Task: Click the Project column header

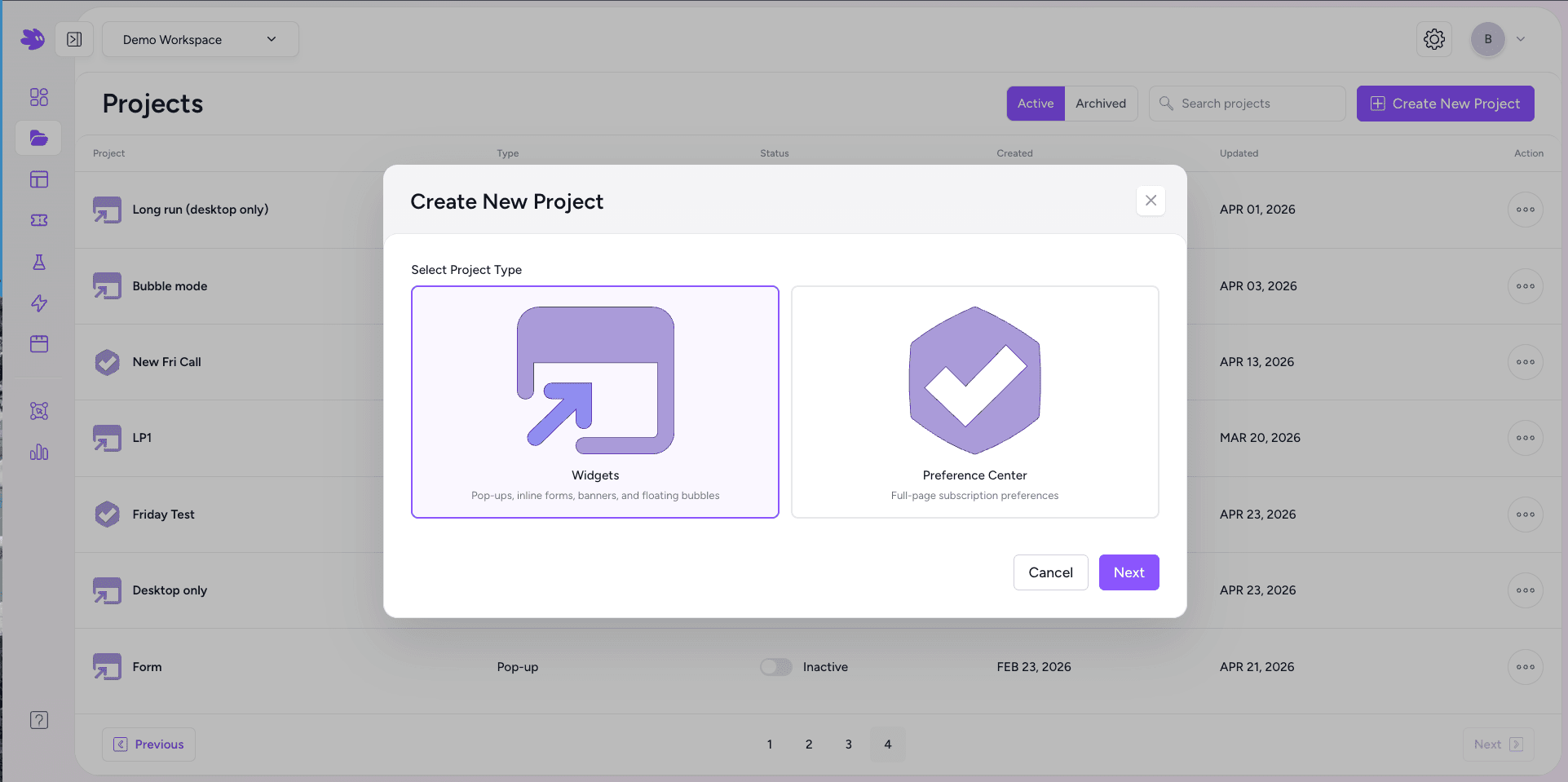Action: pyautogui.click(x=108, y=153)
